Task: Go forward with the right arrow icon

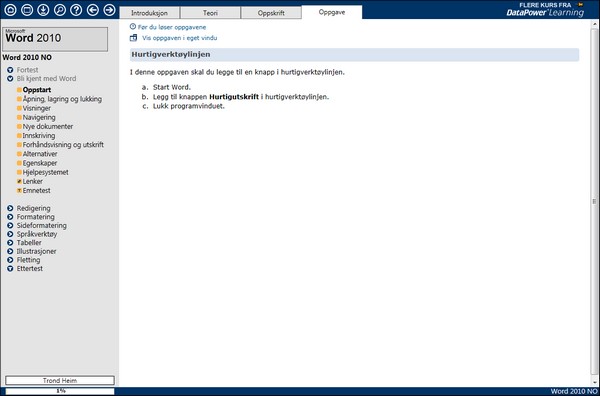Action: [x=109, y=10]
